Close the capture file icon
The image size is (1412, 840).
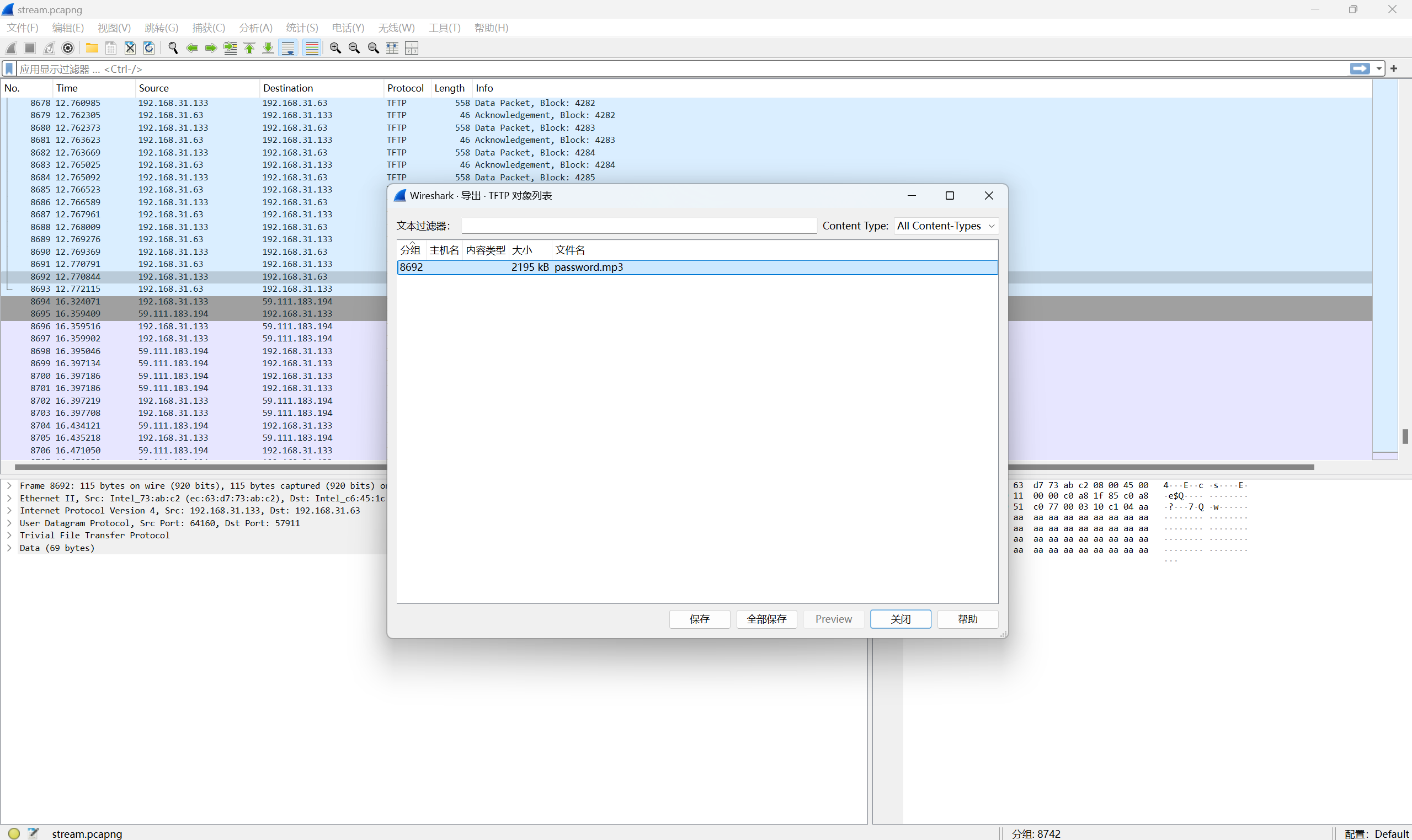(130, 48)
